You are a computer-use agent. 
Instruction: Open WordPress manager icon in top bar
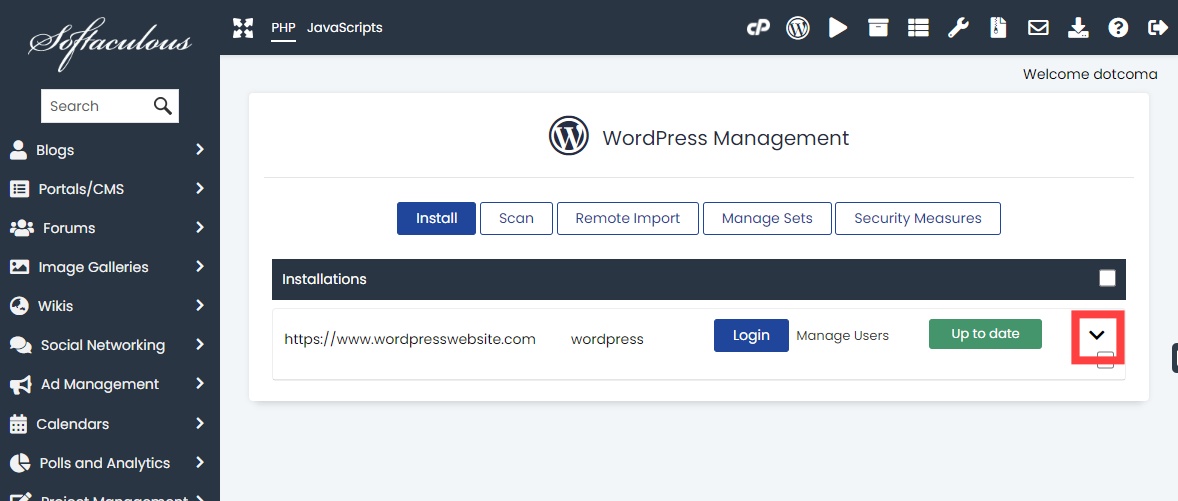pyautogui.click(x=797, y=28)
